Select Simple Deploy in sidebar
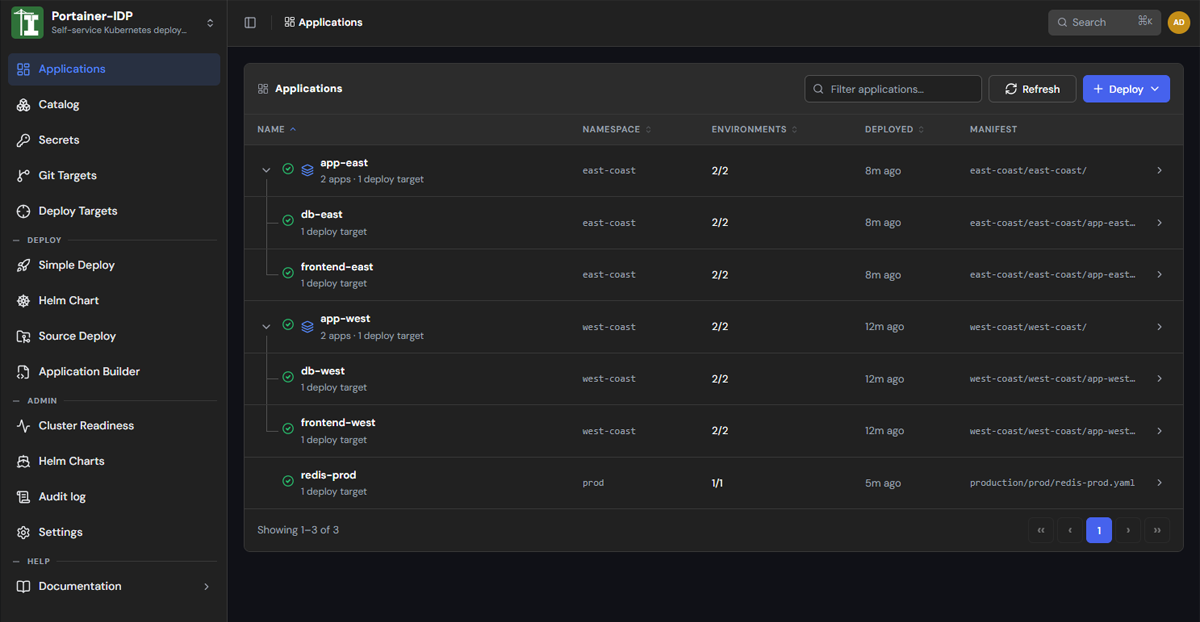Screen dimensions: 1200x622 point(114,265)
